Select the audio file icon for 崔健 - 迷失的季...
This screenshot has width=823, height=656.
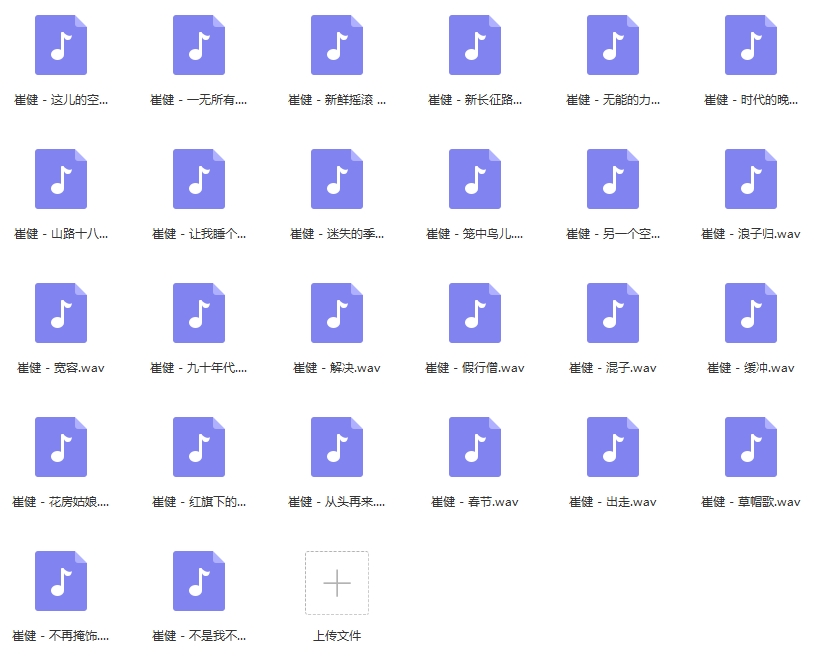(x=337, y=179)
